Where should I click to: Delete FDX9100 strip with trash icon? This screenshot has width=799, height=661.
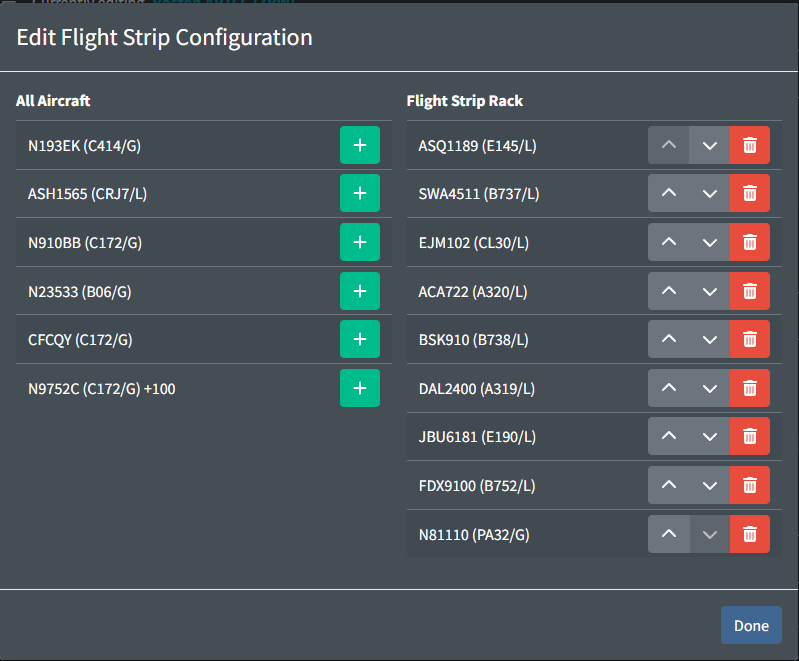pos(750,485)
